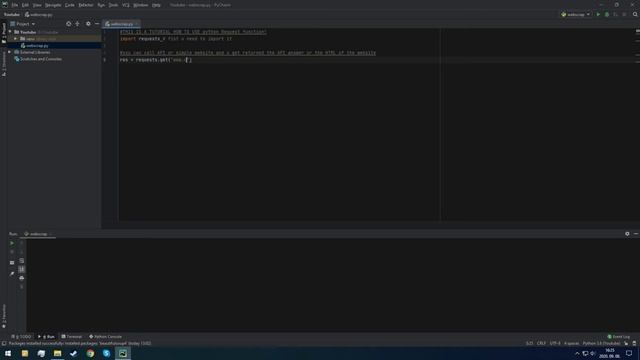Open the Run menu in menu bar

[x=101, y=5]
